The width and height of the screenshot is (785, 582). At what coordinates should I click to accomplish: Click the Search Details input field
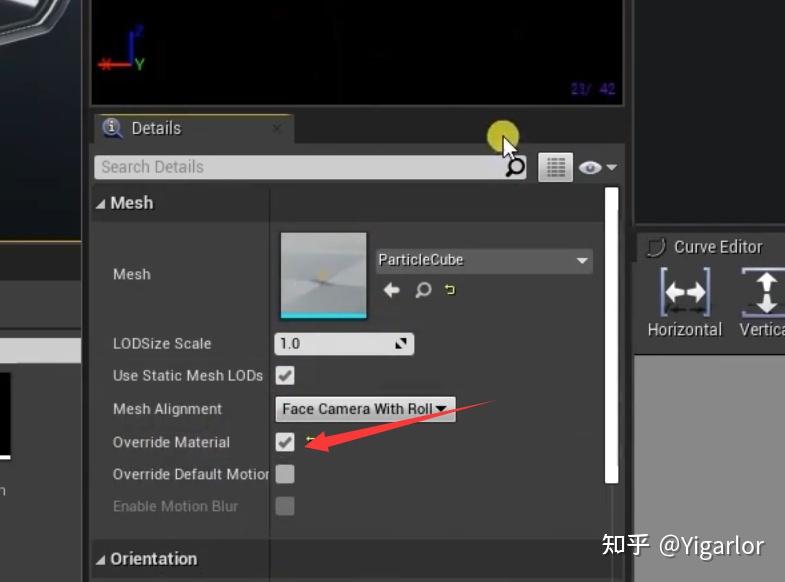coord(310,167)
